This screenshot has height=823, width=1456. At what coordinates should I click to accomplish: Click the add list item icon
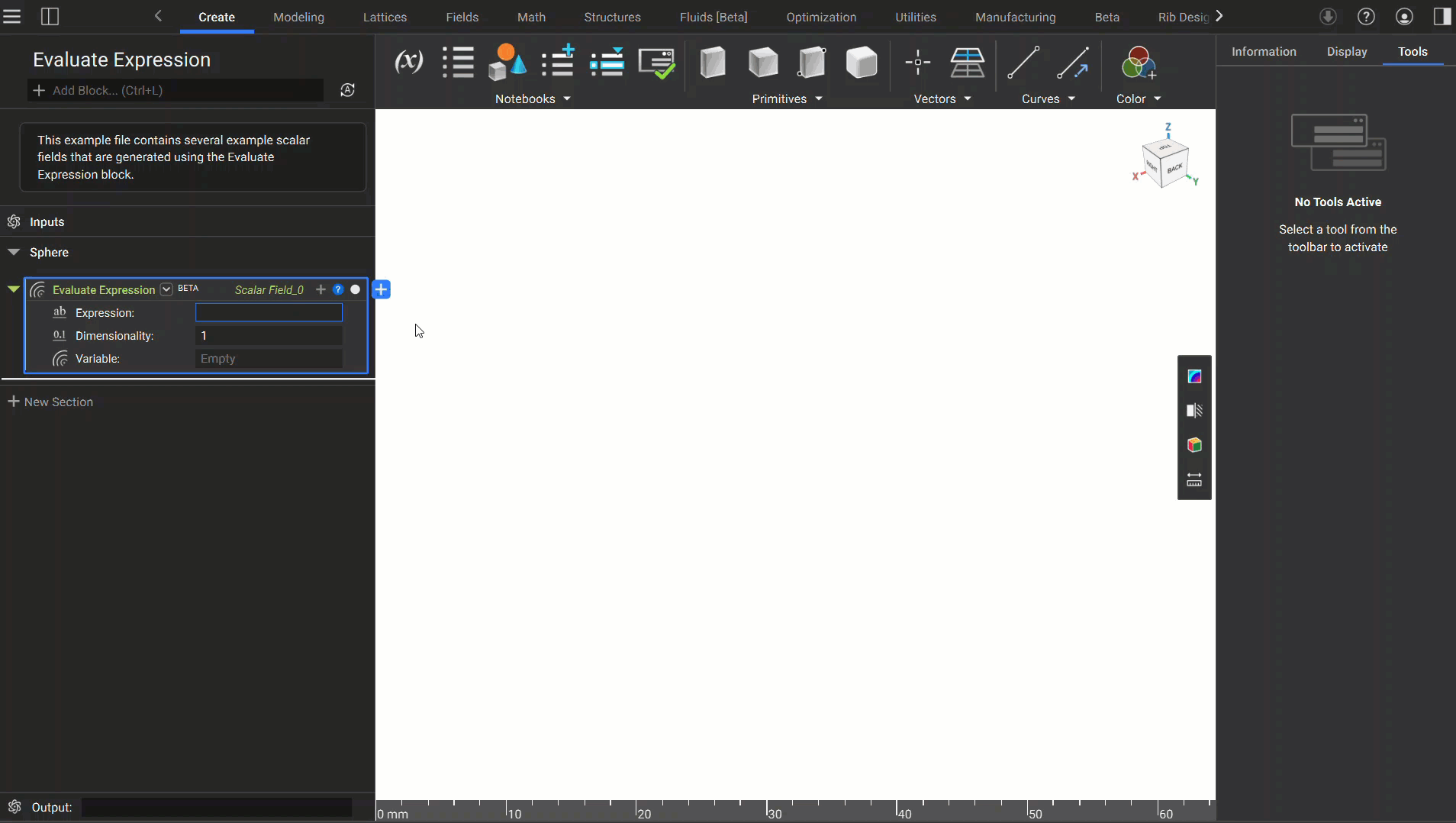(558, 62)
